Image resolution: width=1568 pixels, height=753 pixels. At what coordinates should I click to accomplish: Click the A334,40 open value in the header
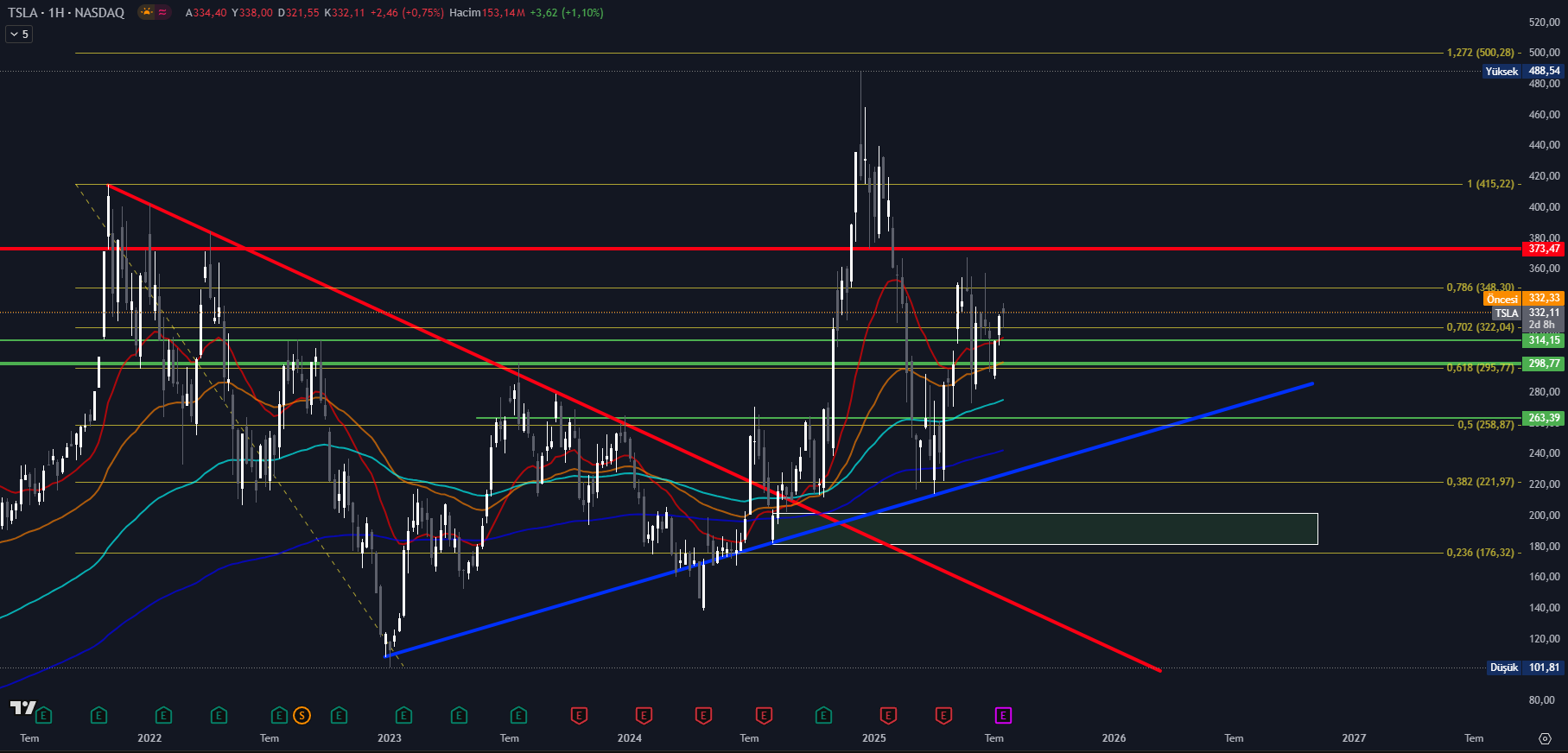point(206,13)
